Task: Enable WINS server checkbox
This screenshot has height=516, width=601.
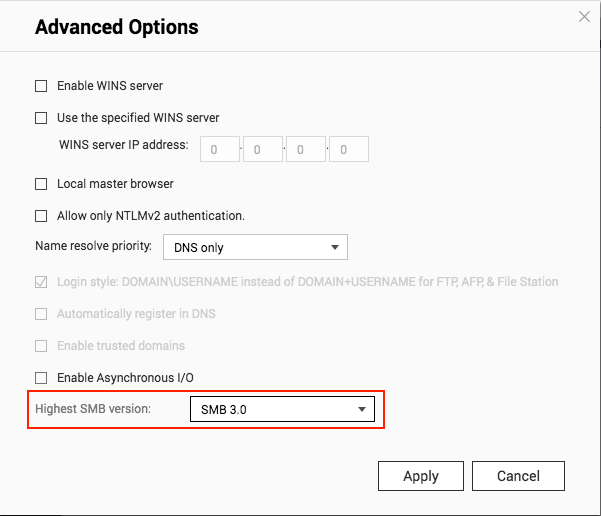Action: [x=41, y=86]
